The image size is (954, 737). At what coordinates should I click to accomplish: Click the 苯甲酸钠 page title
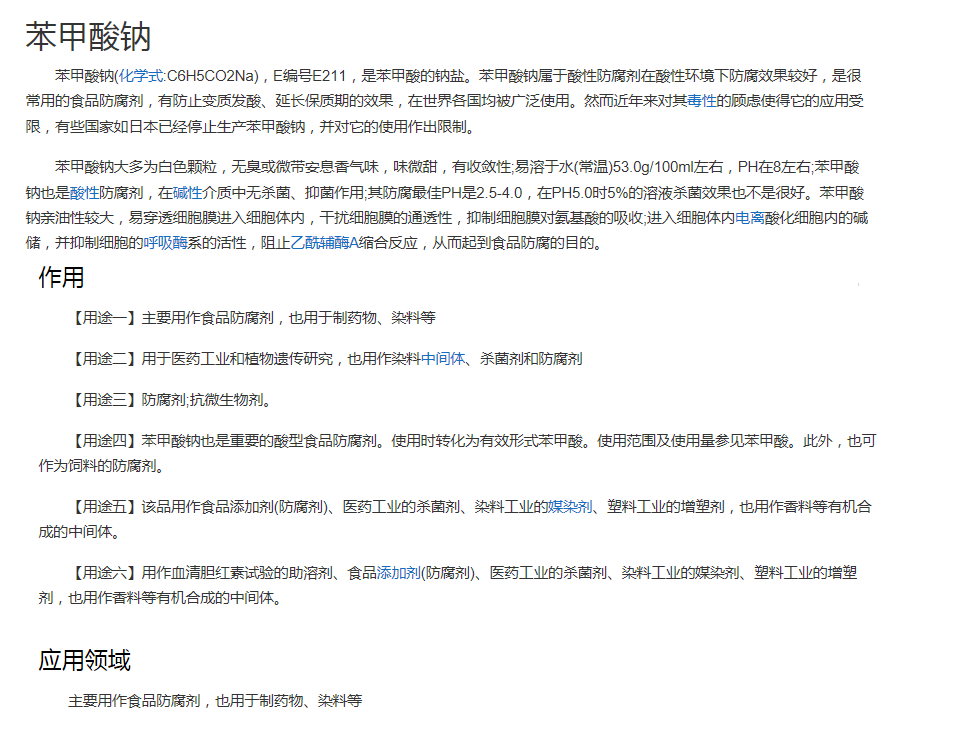[88, 37]
